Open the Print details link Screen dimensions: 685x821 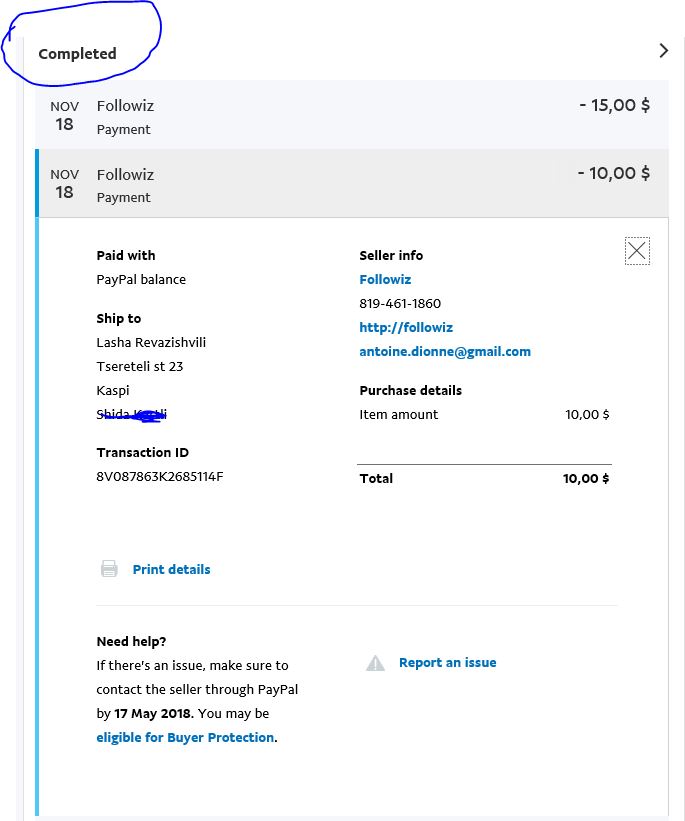171,569
